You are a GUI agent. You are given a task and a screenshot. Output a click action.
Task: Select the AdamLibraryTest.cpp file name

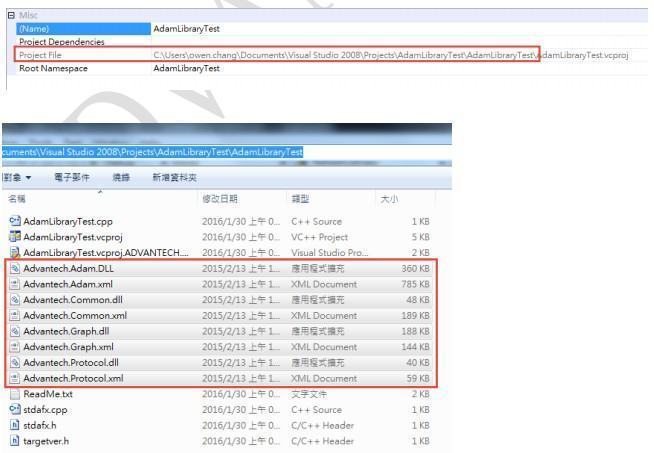68,221
